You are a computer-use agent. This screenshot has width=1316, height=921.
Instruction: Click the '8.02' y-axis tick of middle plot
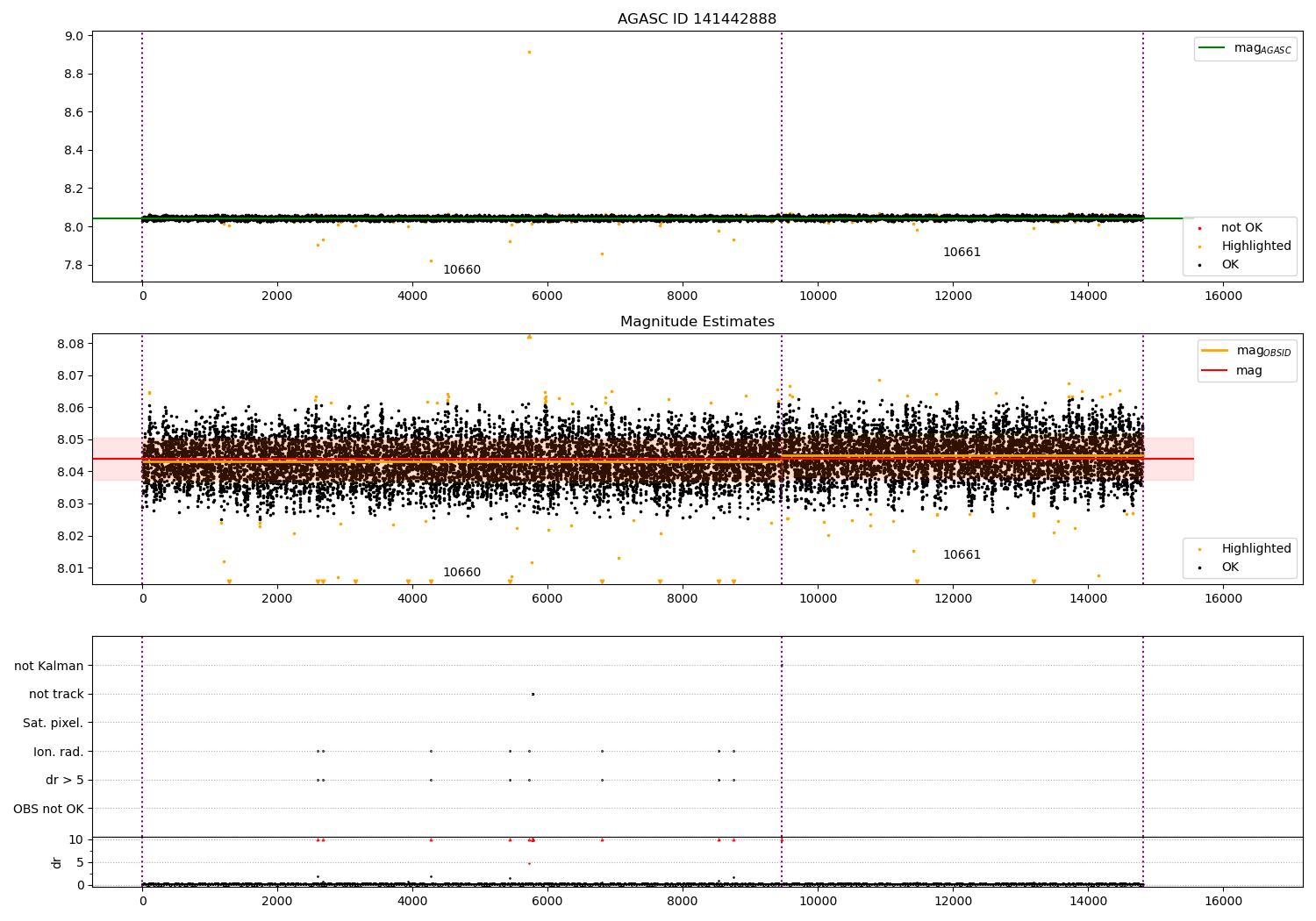[70, 537]
